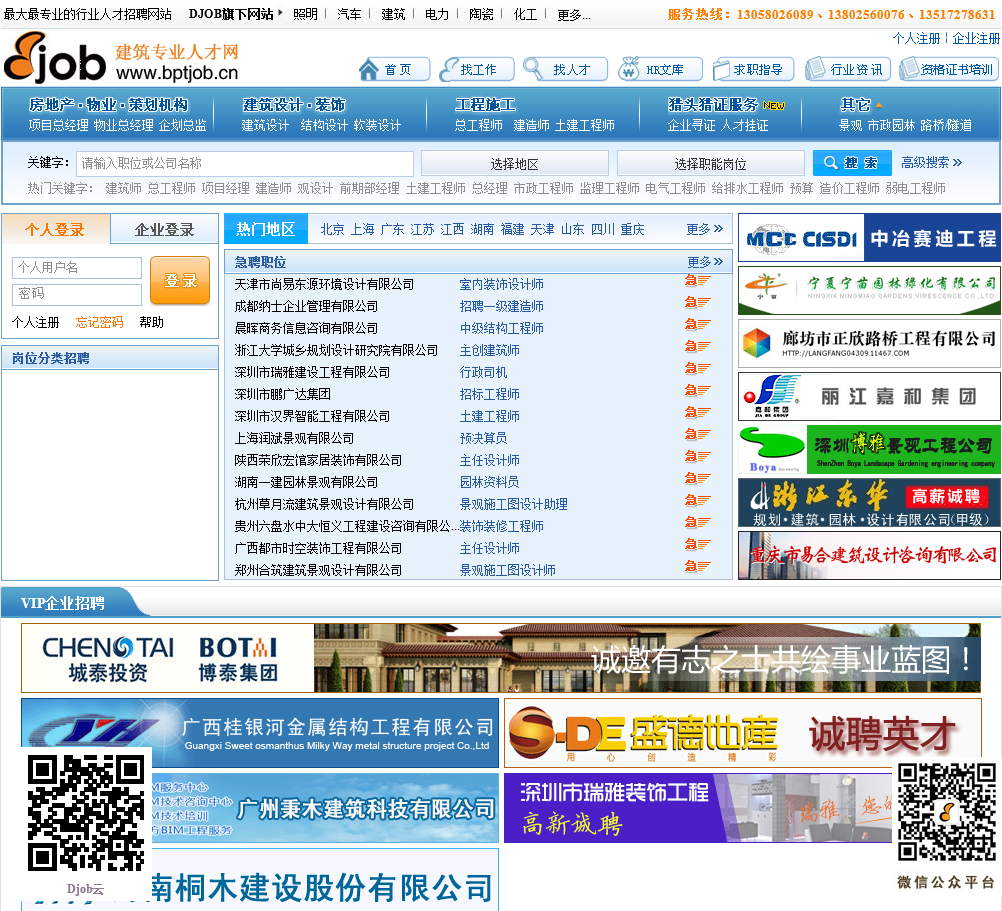1002x911 pixels.
Task: Open job 行政司机
Action: coord(483,372)
